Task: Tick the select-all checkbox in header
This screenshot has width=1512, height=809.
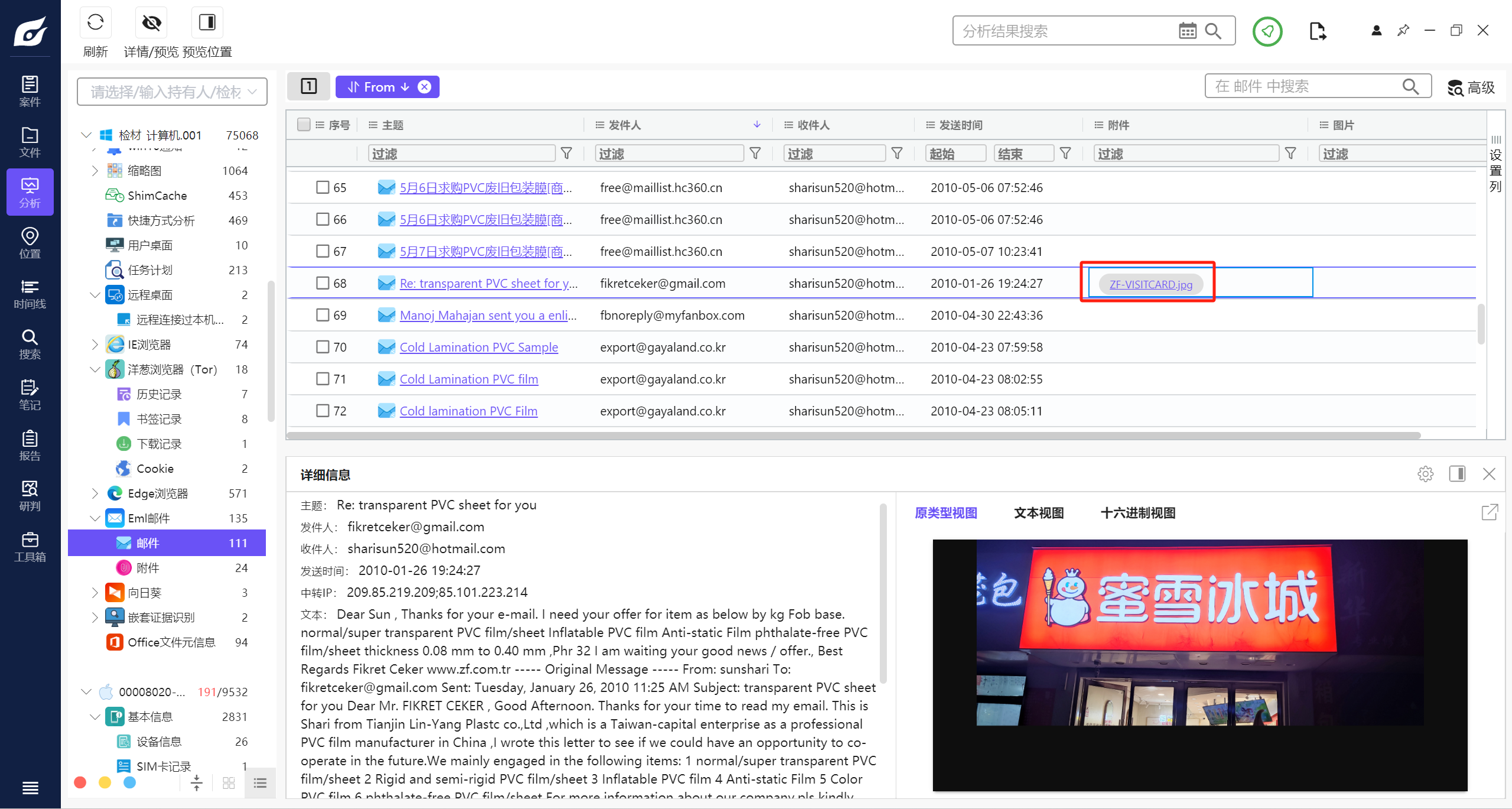Action: coord(304,125)
